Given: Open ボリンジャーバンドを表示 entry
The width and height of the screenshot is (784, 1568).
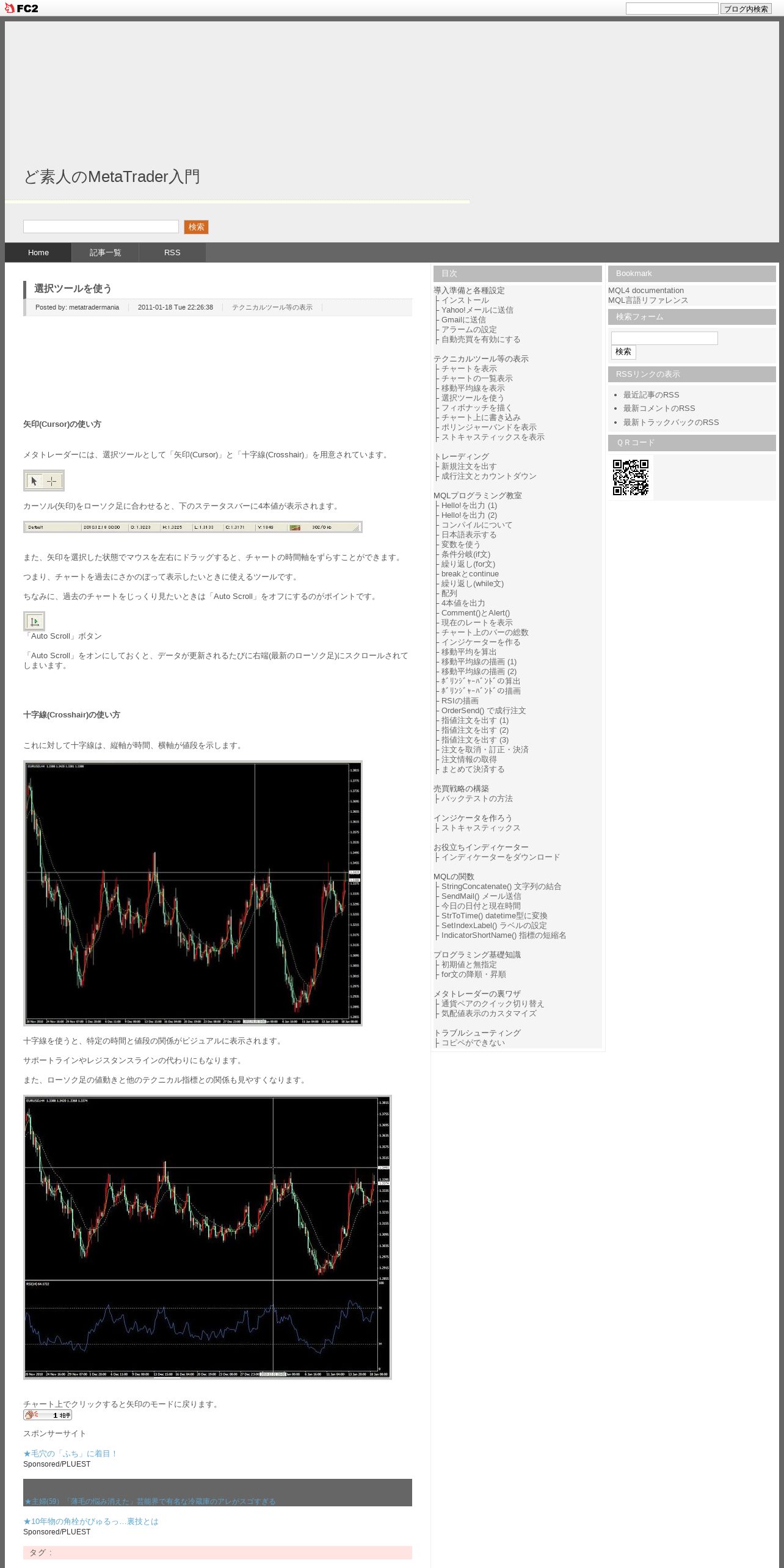Looking at the screenshot, I should point(489,427).
